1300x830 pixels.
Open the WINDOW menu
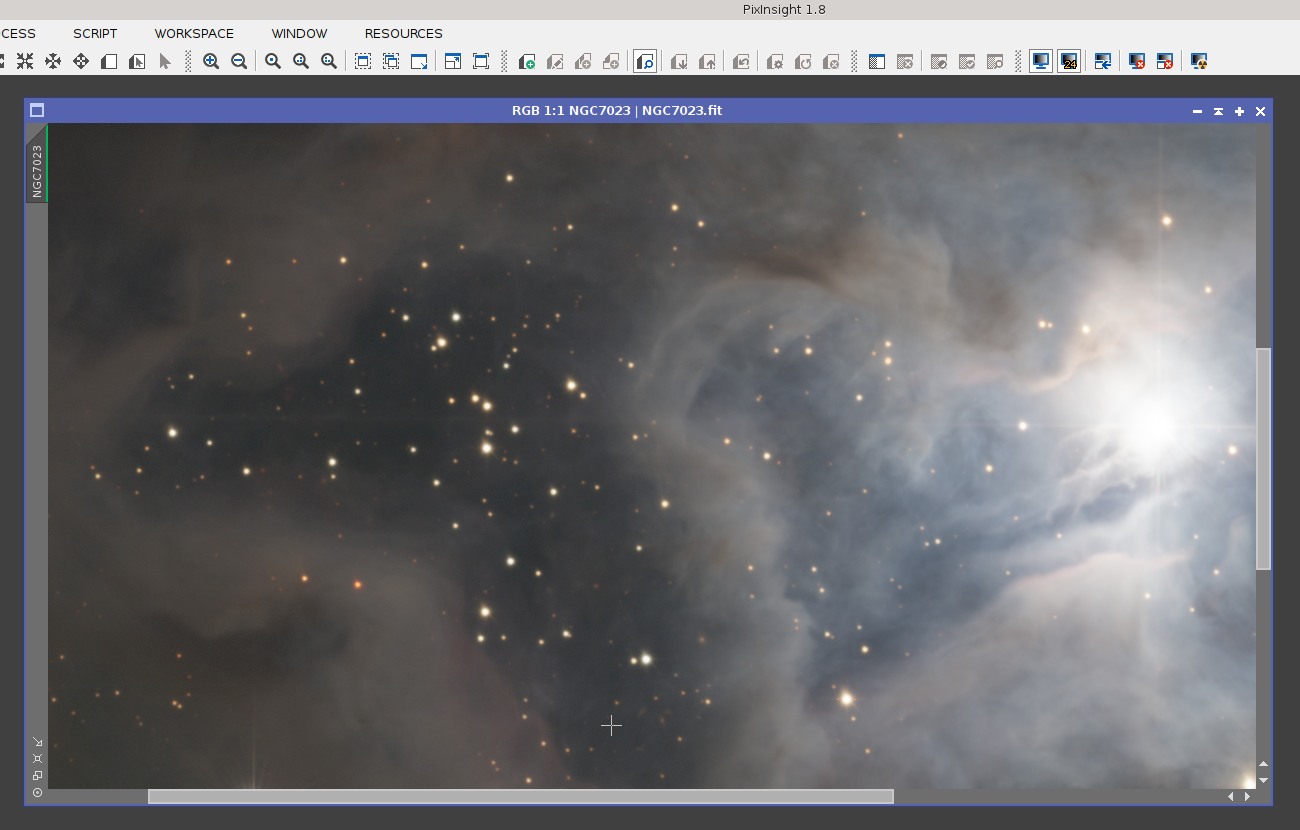[299, 33]
